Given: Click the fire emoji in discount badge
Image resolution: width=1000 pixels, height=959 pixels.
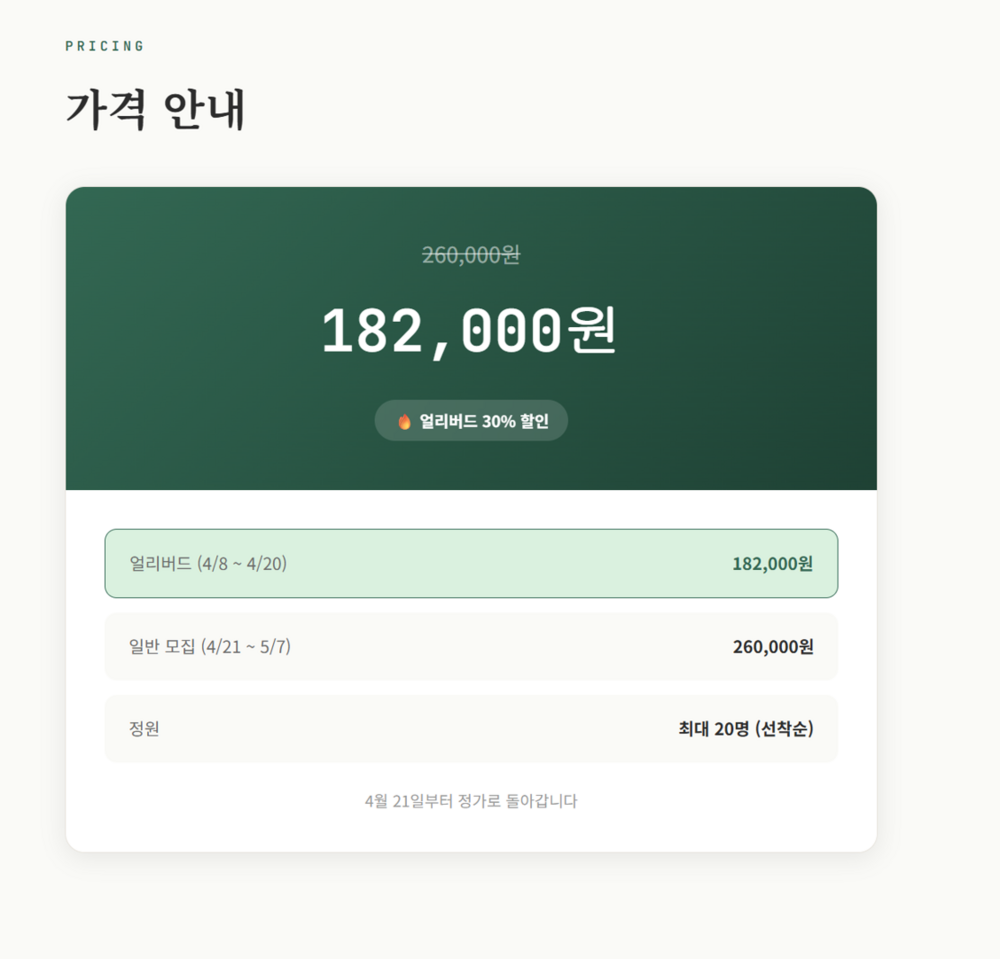Looking at the screenshot, I should (405, 421).
